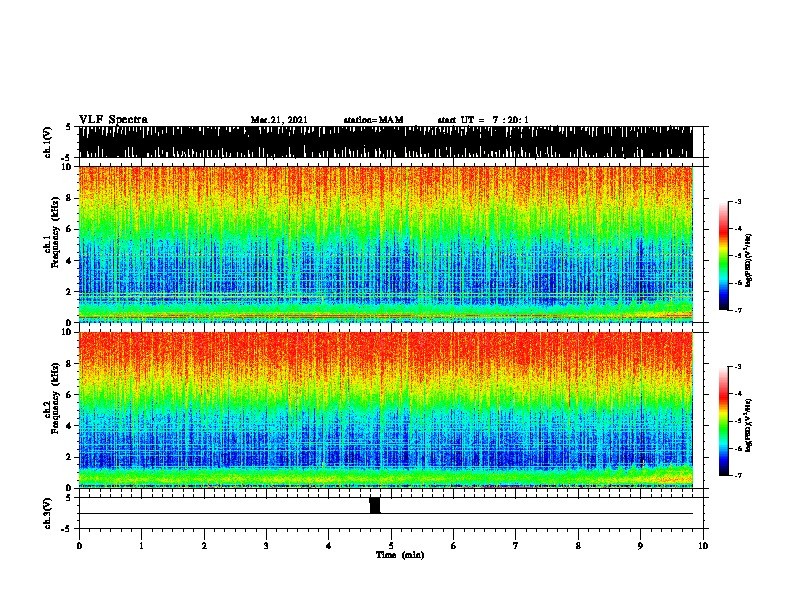Click the time axis tick label "3"
Screen dimensions: 792x612
coord(266,546)
